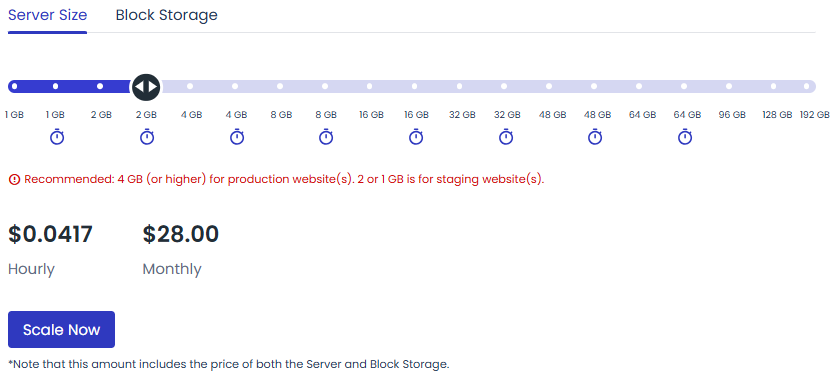The height and width of the screenshot is (379, 837).
Task: Click the slider handle with arrows
Action: [x=146, y=86]
